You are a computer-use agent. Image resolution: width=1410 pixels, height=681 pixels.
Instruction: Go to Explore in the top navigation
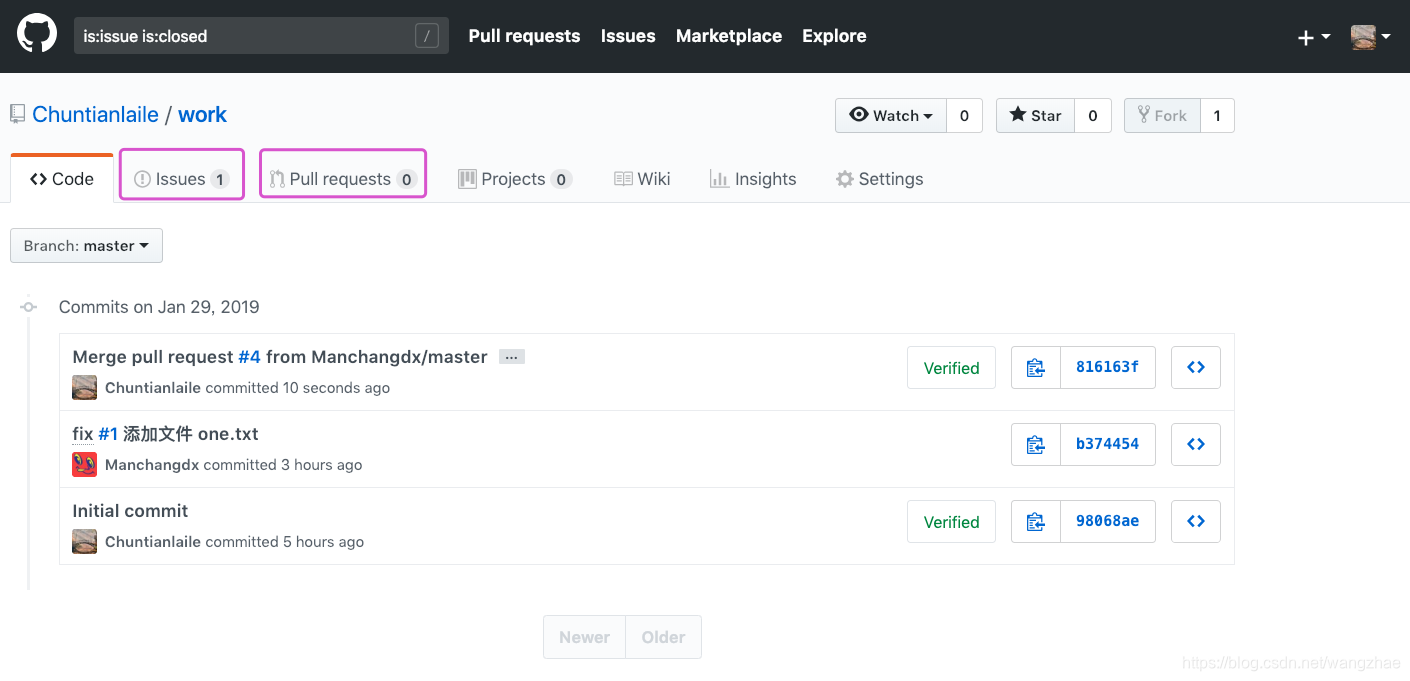pos(834,36)
